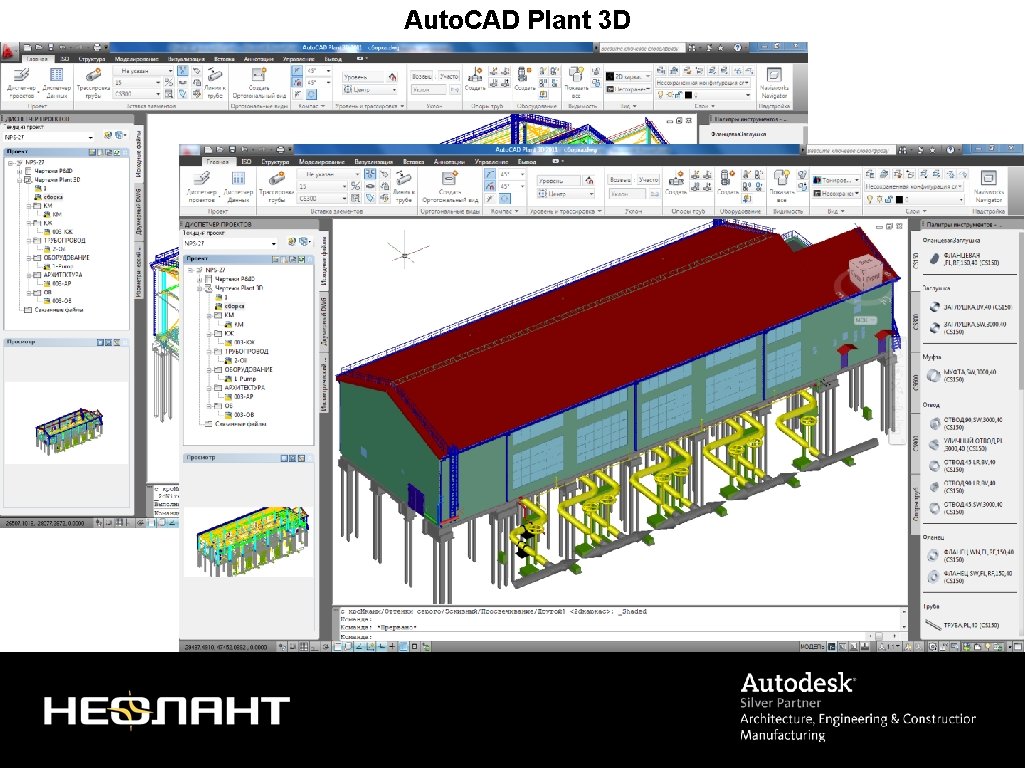Click Создать Ортогональный вид in front window
1025x768 pixels.
pos(450,186)
